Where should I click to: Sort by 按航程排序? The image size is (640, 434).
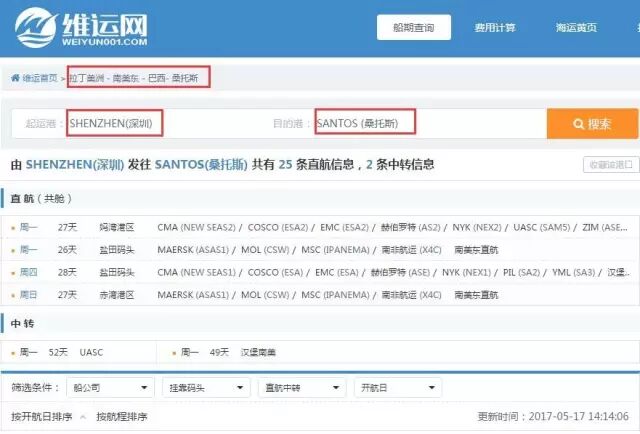point(122,417)
